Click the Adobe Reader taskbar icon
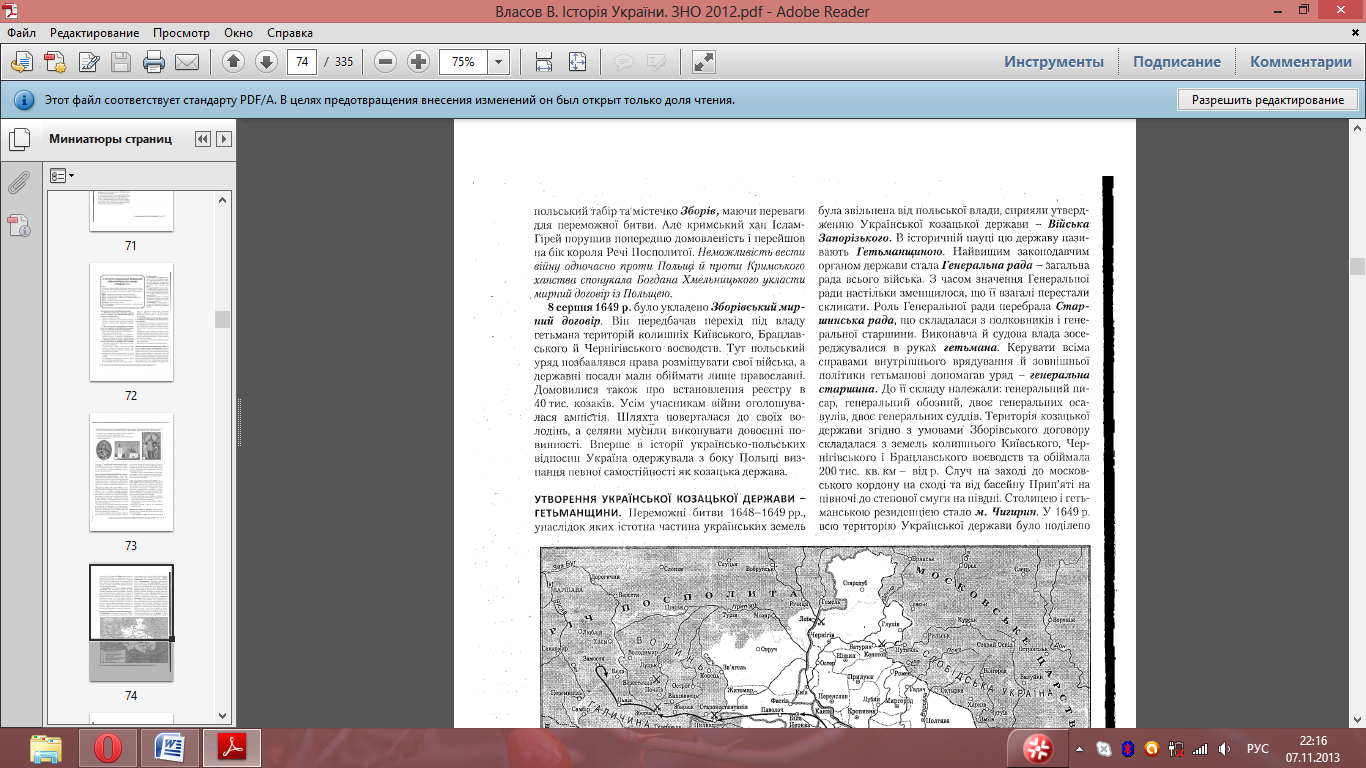 coord(232,748)
